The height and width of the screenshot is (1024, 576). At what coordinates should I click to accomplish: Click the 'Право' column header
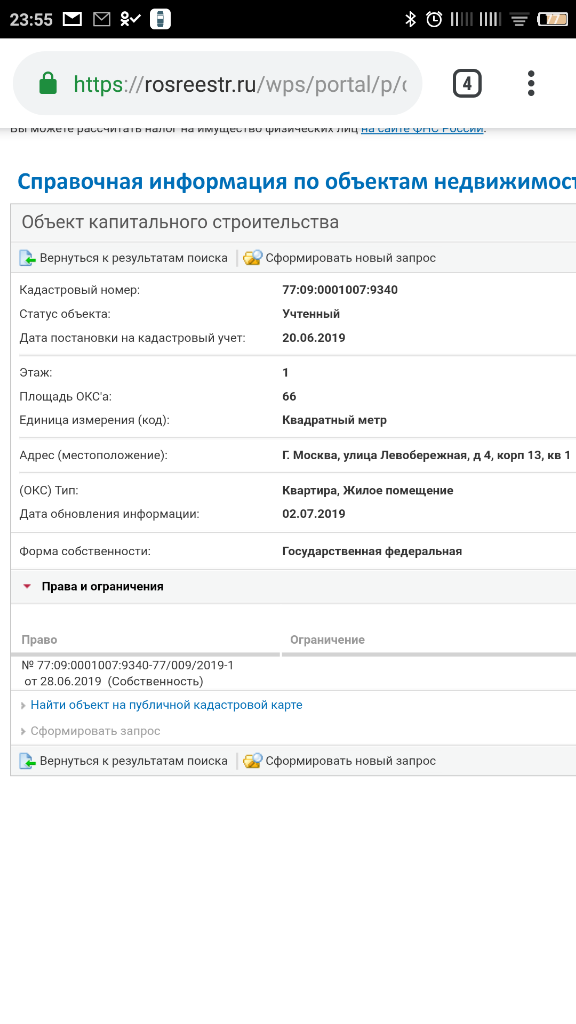point(39,640)
